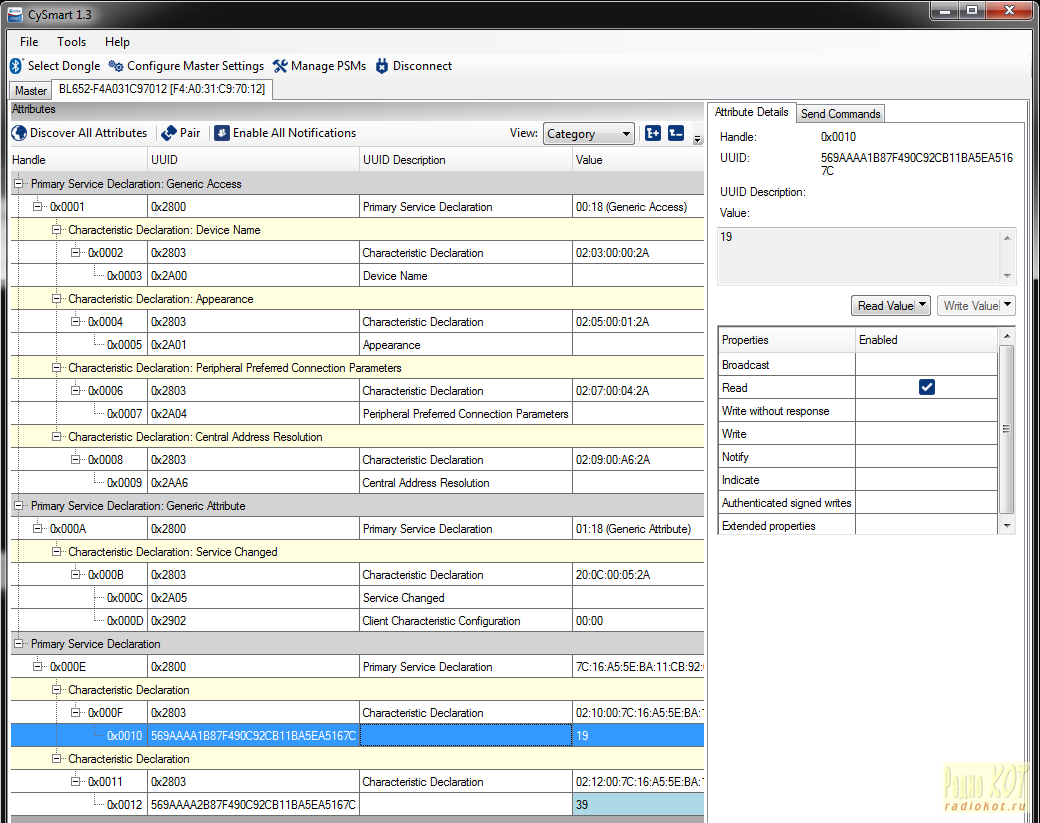Image resolution: width=1040 pixels, height=823 pixels.
Task: Click the value cell '02:03:00:00:2A'
Action: tap(638, 253)
